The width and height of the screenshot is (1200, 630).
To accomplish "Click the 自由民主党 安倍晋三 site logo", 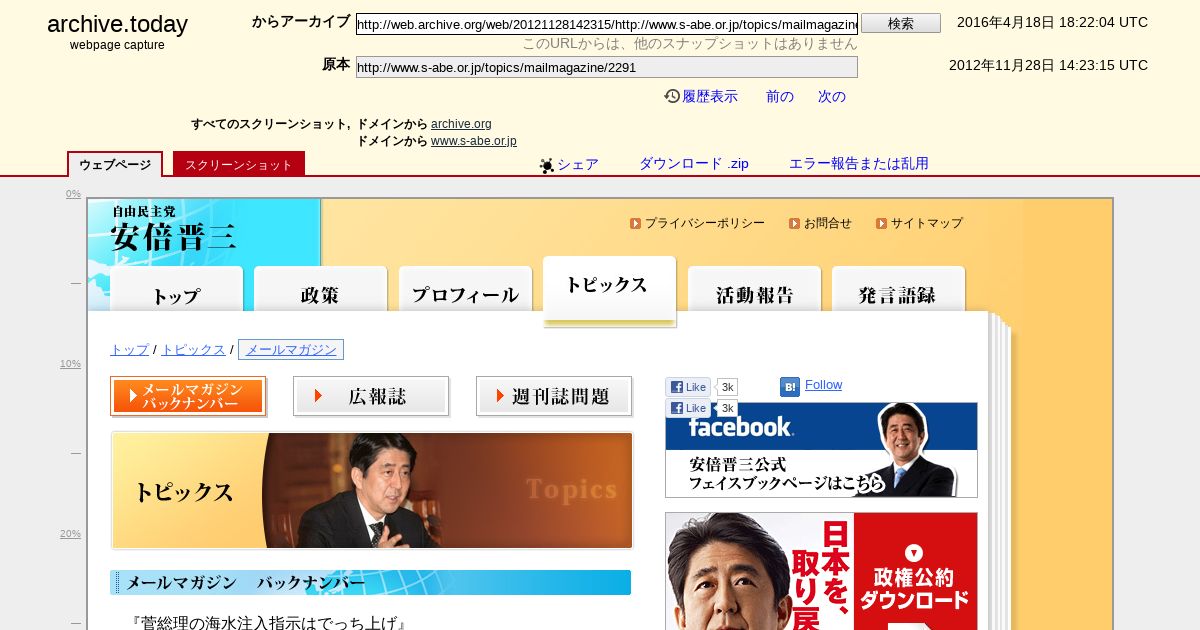I will coord(174,228).
